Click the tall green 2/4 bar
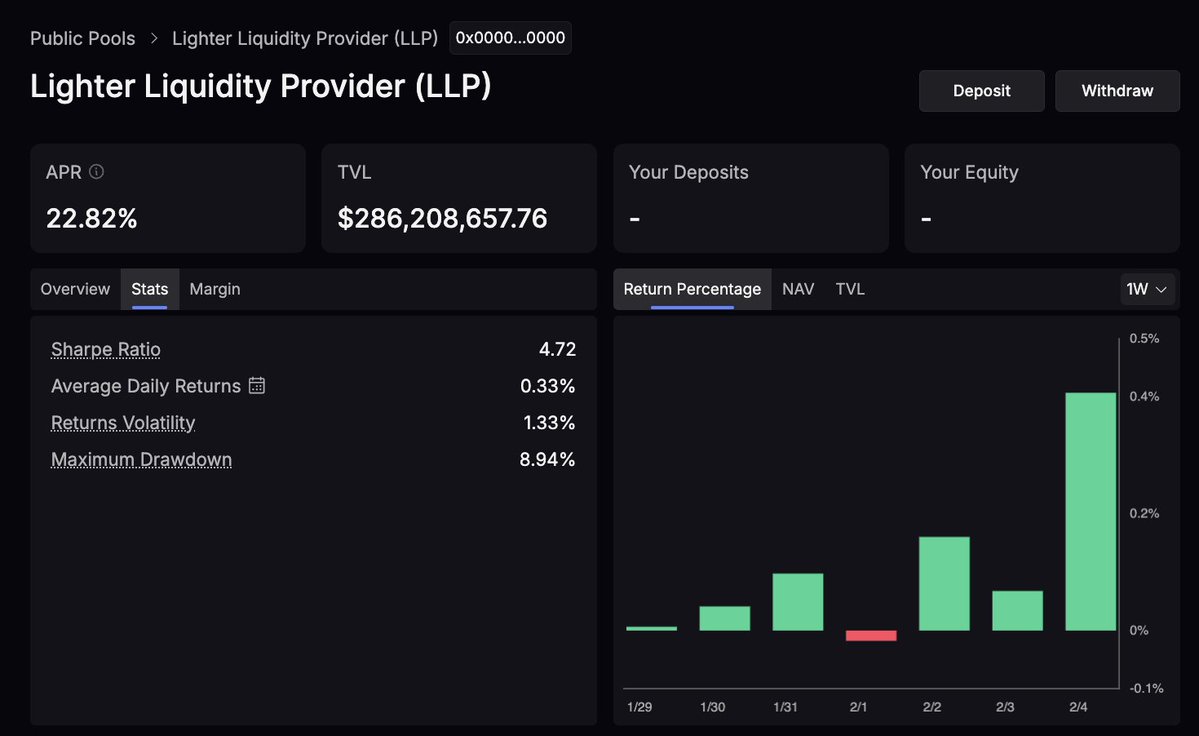Screen dimensions: 1199x736 coord(1091,511)
